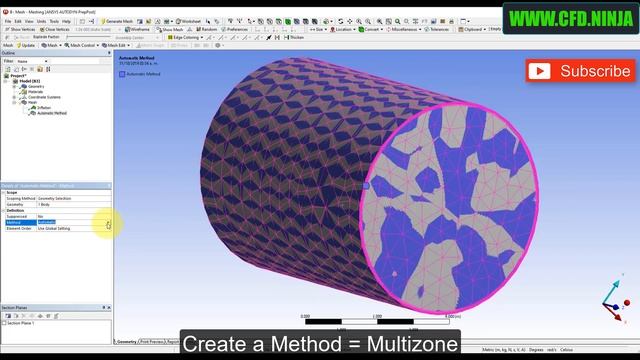Screen dimensions: 640x360
Task: Click the folder icon in Outline toolbar
Action: 40,69
